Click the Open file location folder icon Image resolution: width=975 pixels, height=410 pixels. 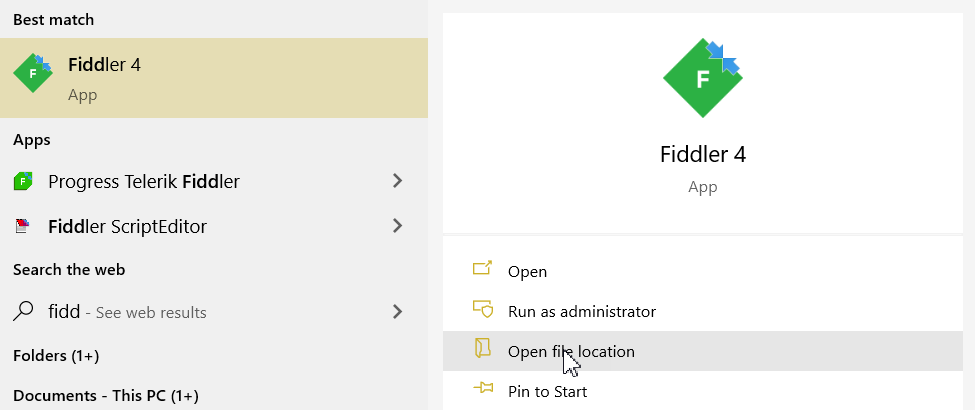point(482,351)
